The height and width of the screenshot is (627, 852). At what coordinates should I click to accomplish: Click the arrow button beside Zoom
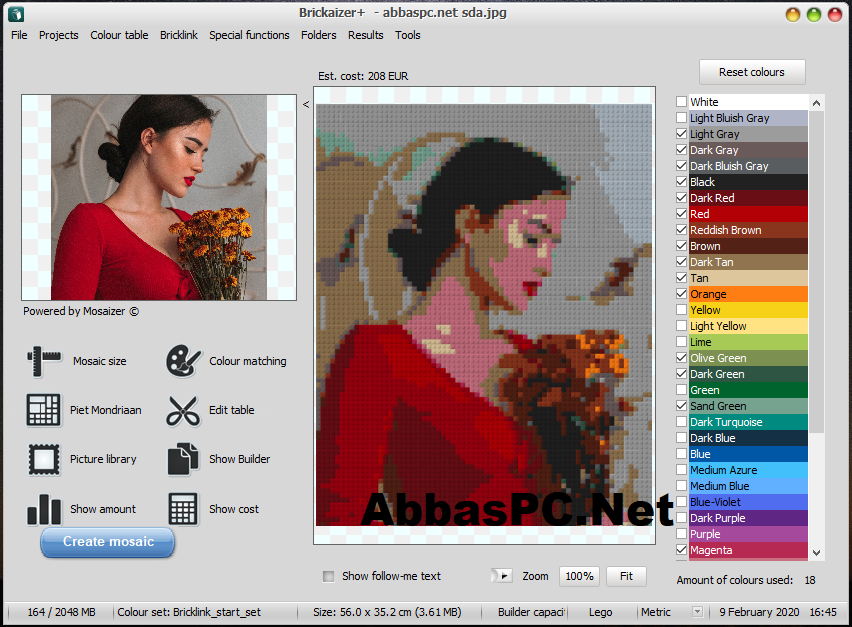click(x=502, y=576)
